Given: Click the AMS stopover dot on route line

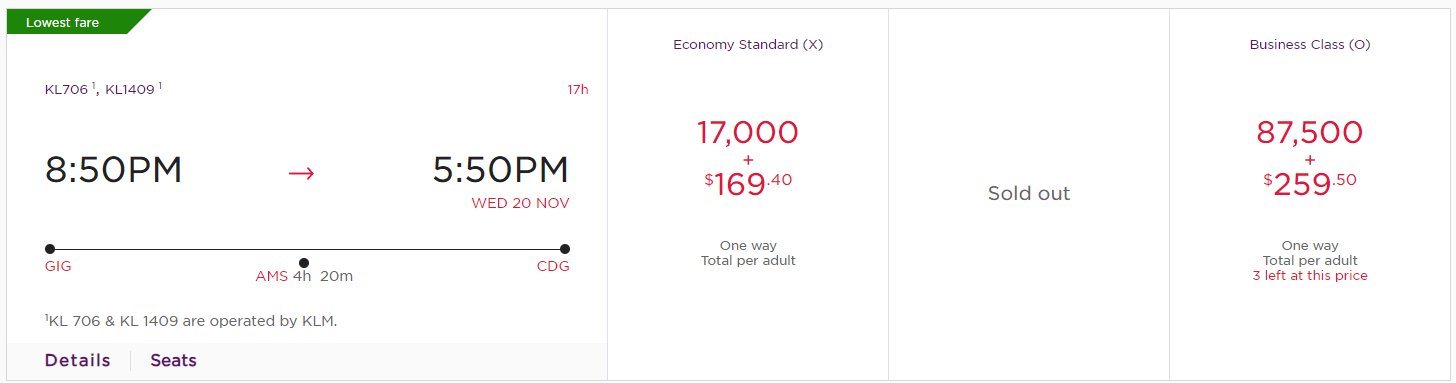Looking at the screenshot, I should point(304,263).
